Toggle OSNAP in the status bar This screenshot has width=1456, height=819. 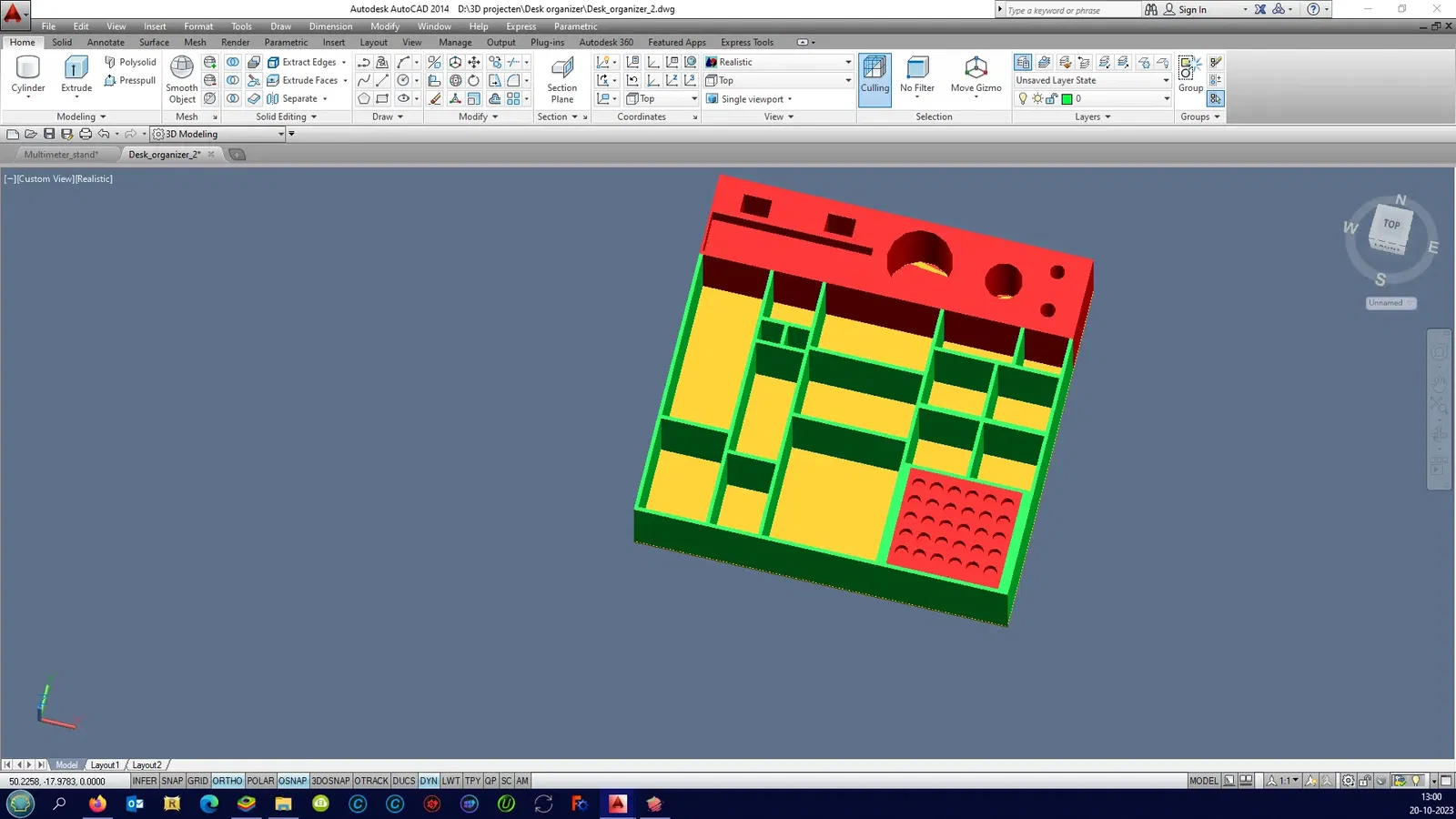292,781
